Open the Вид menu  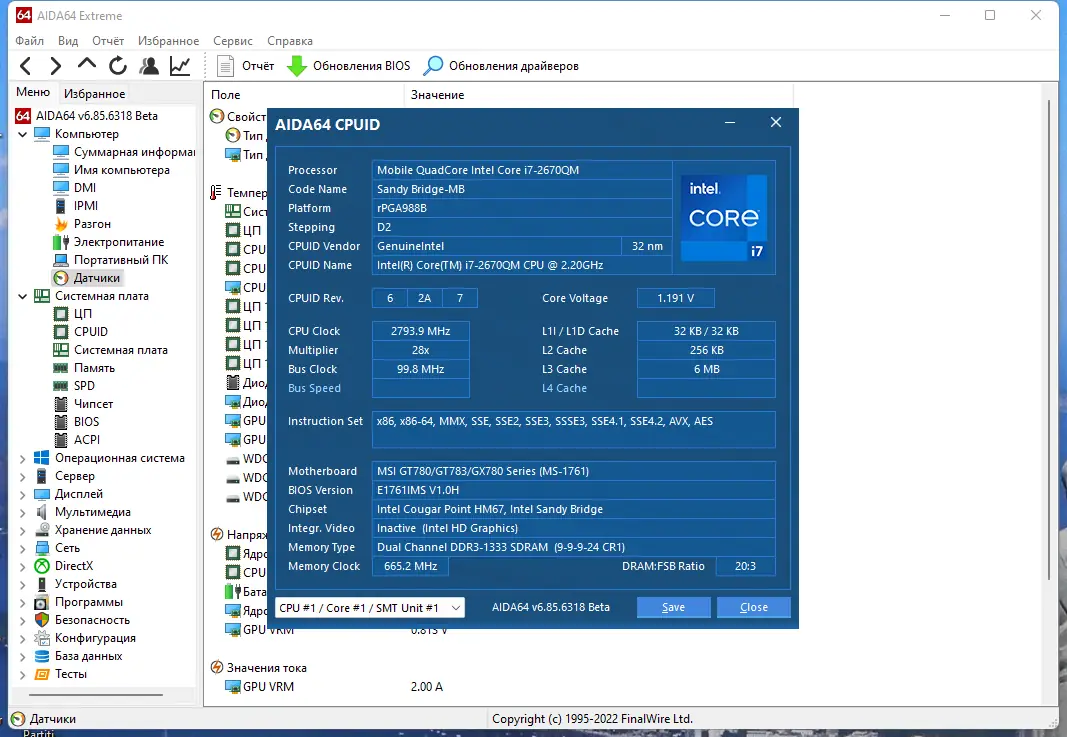click(x=68, y=41)
